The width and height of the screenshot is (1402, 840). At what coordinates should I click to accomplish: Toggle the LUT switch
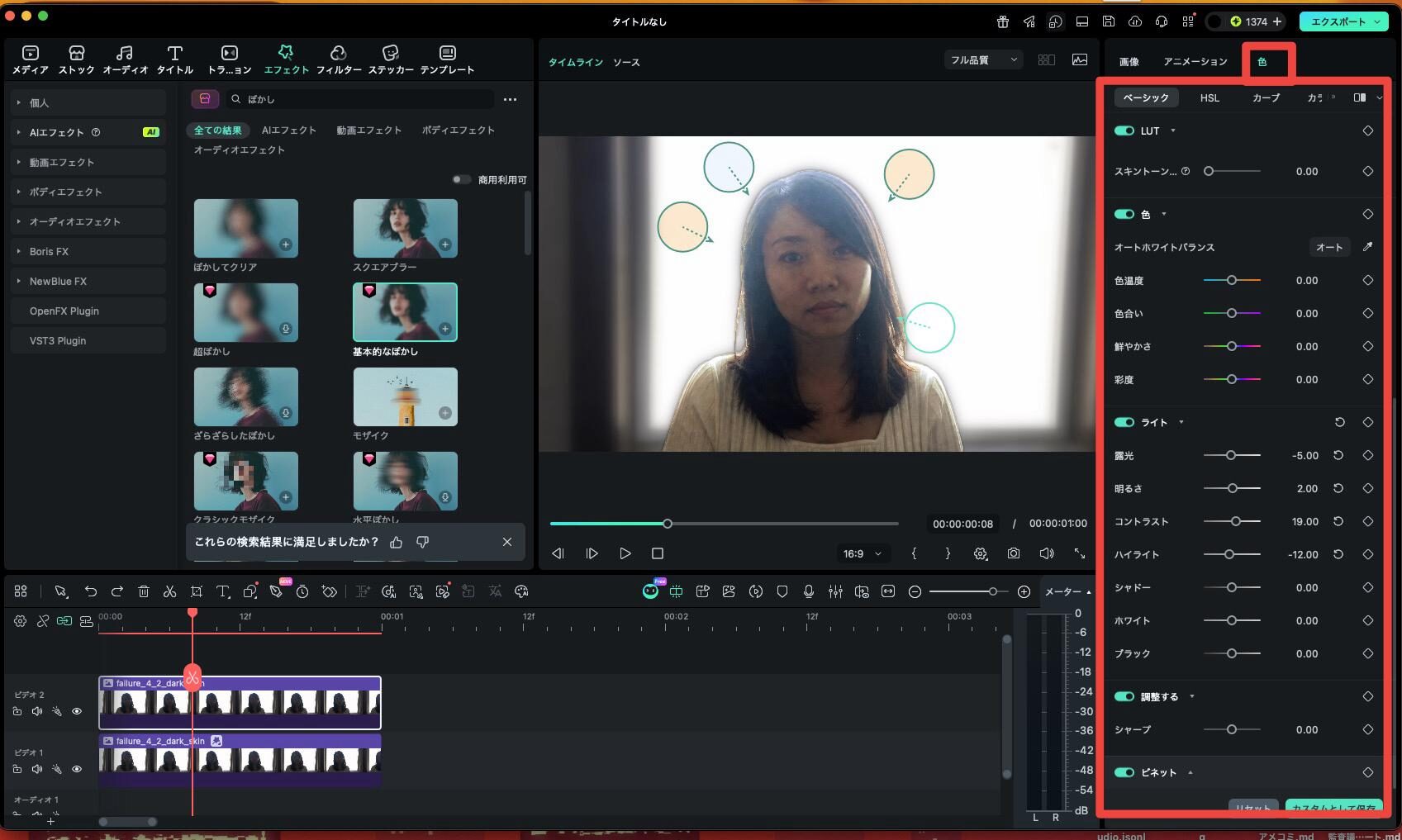point(1124,131)
